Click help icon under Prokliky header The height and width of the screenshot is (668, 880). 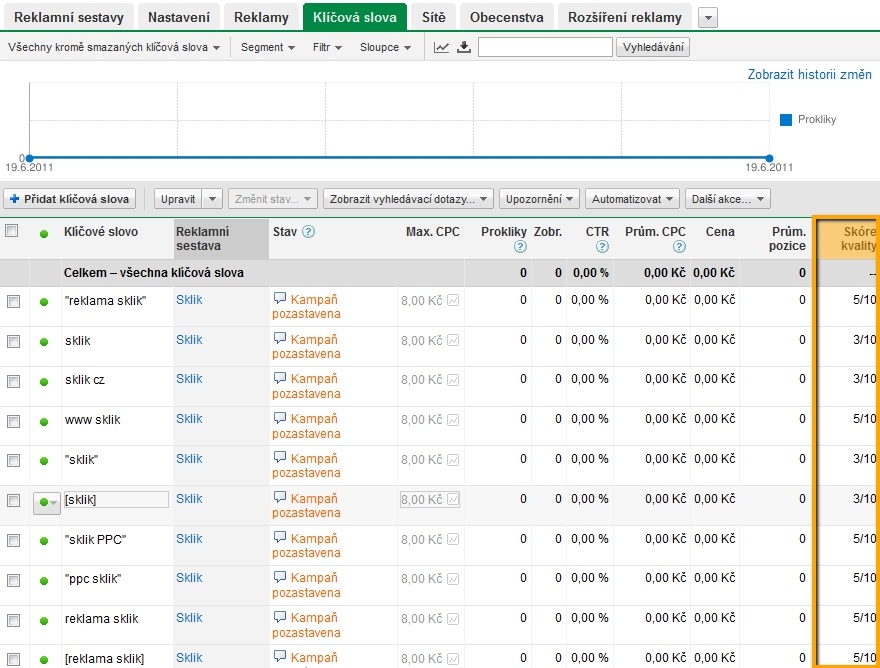pos(520,247)
